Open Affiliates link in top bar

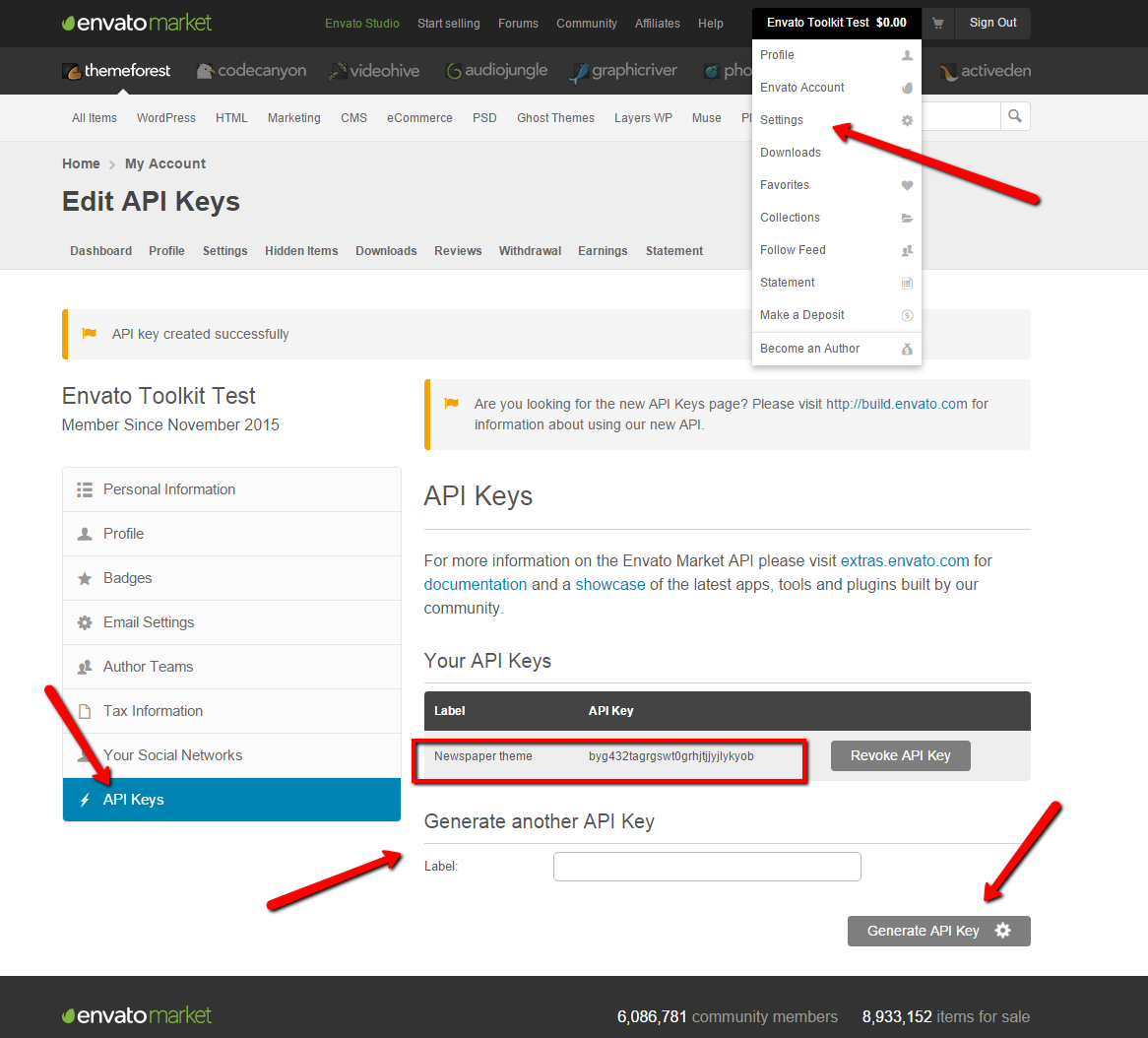(658, 24)
